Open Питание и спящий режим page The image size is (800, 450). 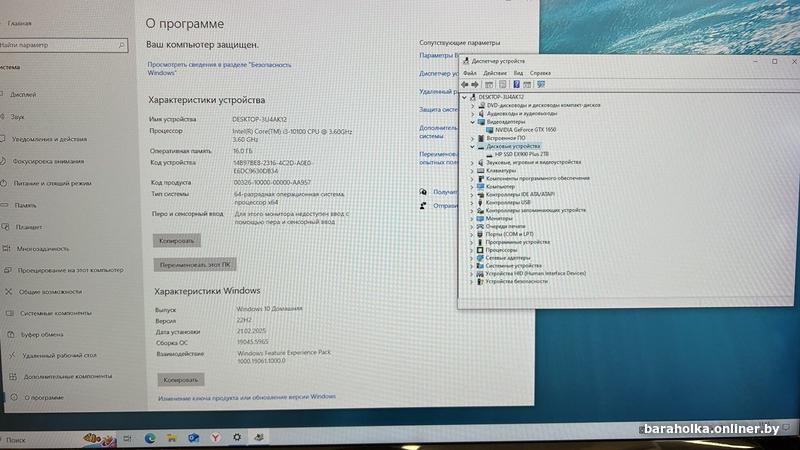tap(53, 183)
